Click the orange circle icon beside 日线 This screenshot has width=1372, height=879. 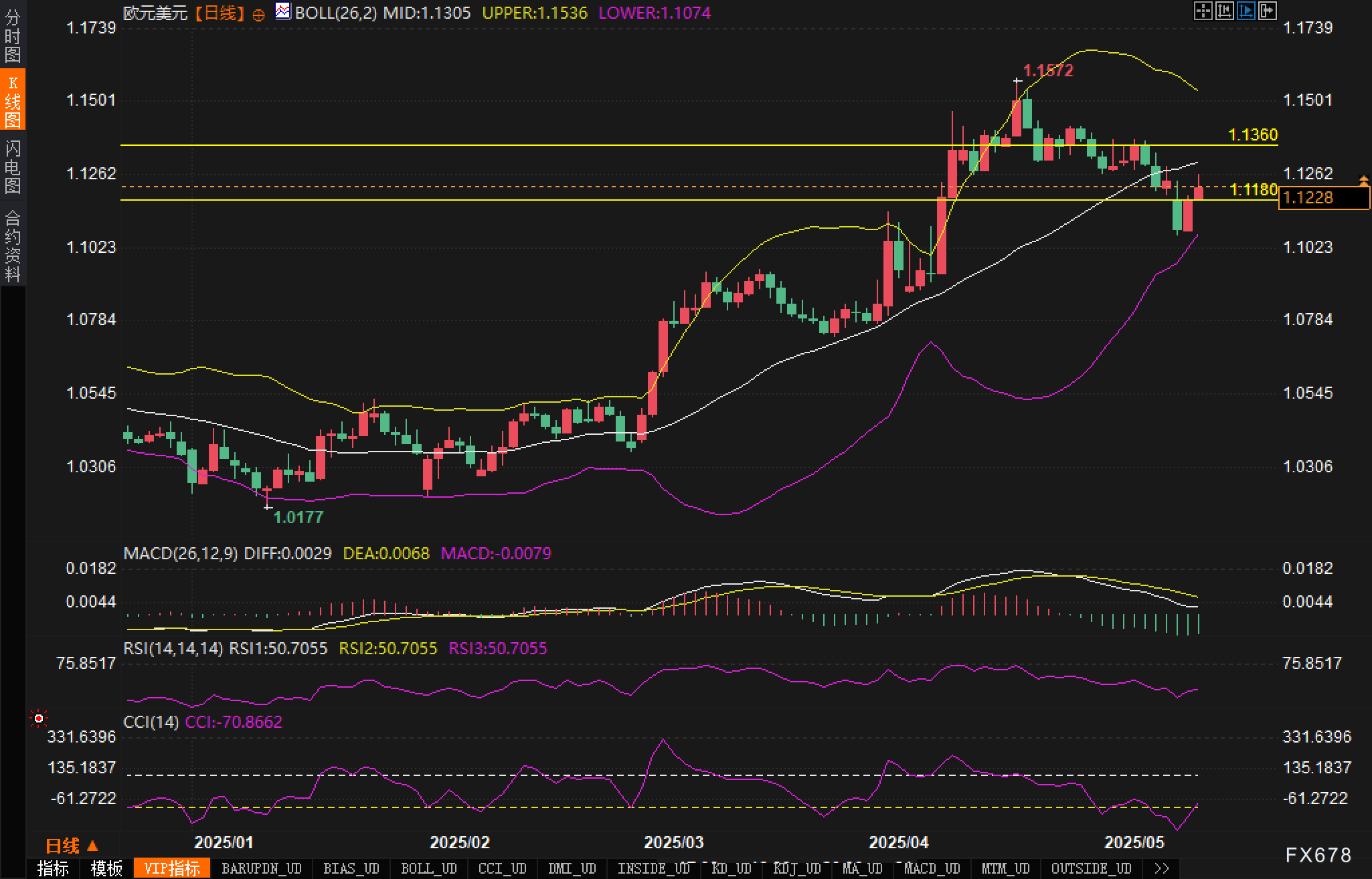(x=258, y=15)
